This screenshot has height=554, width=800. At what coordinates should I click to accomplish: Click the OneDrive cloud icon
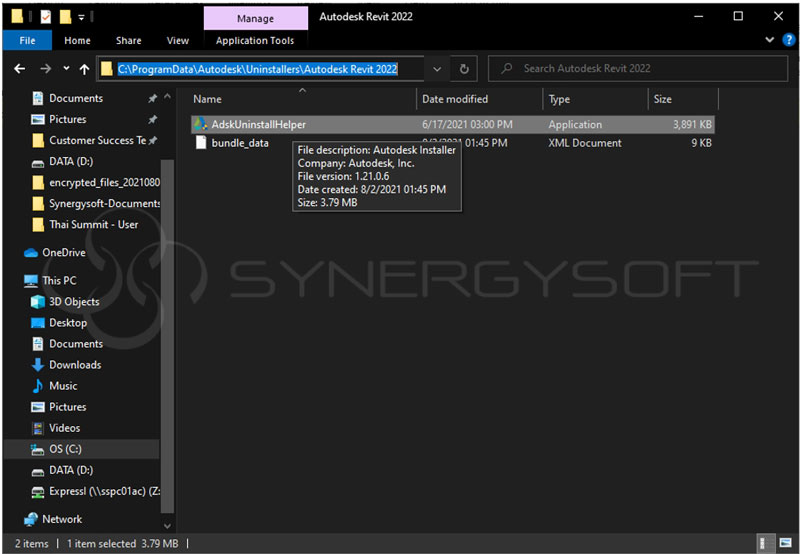coord(31,253)
